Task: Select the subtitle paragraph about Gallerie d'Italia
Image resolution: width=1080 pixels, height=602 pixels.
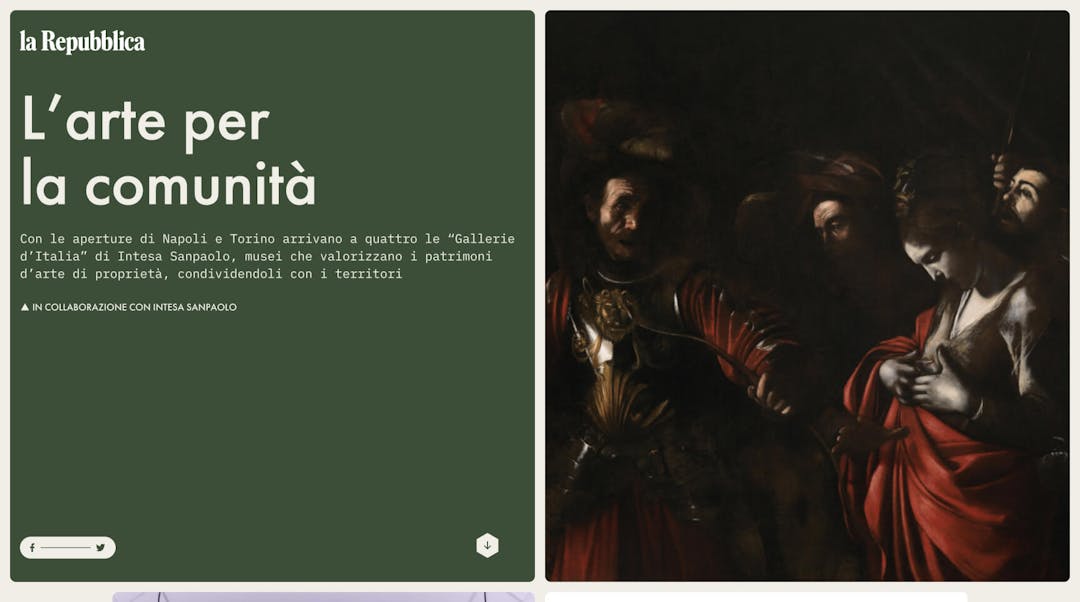Action: [267, 256]
